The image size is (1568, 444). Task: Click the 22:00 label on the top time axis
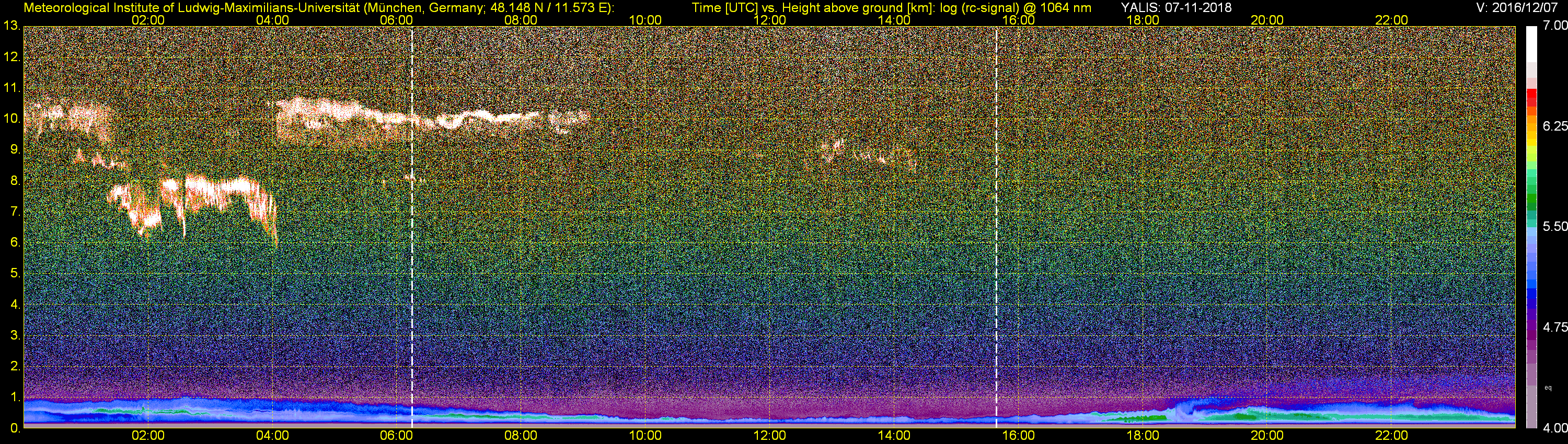click(x=1391, y=20)
